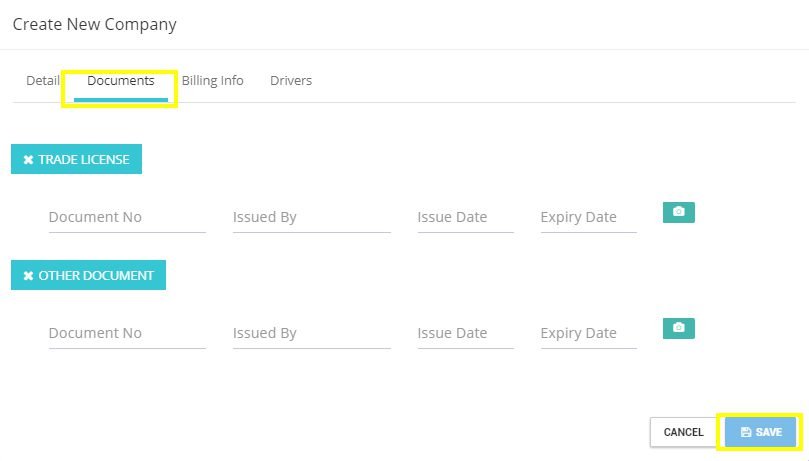The width and height of the screenshot is (809, 461).
Task: Focus Other Document's Document No field
Action: tap(127, 334)
